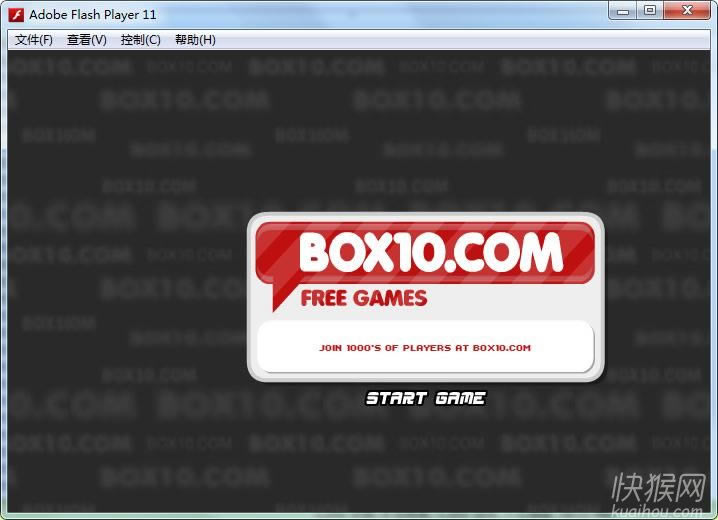Open the 帮助(H) menu
718x520 pixels.
(195, 40)
